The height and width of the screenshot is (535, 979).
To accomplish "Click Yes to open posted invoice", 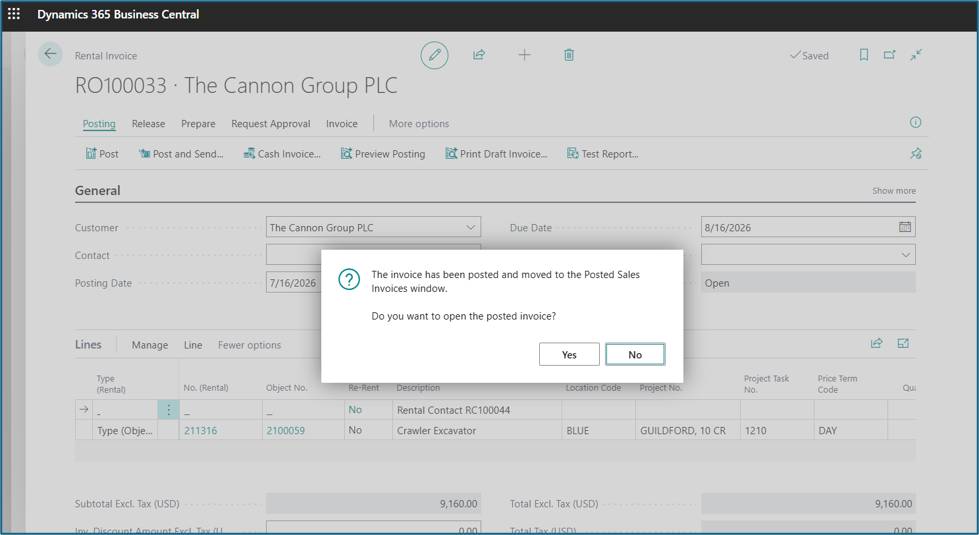I will coord(569,355).
